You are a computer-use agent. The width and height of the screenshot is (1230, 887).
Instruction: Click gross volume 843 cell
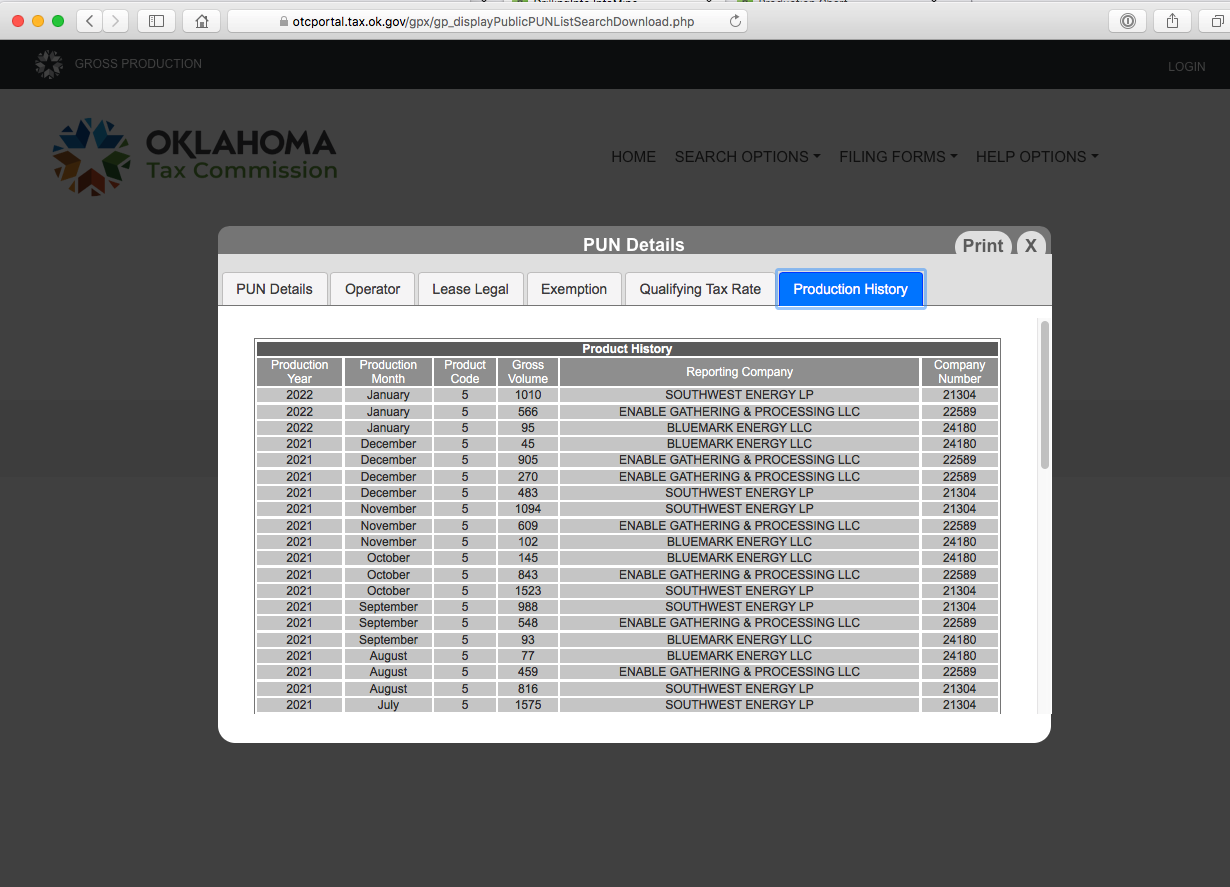click(528, 575)
